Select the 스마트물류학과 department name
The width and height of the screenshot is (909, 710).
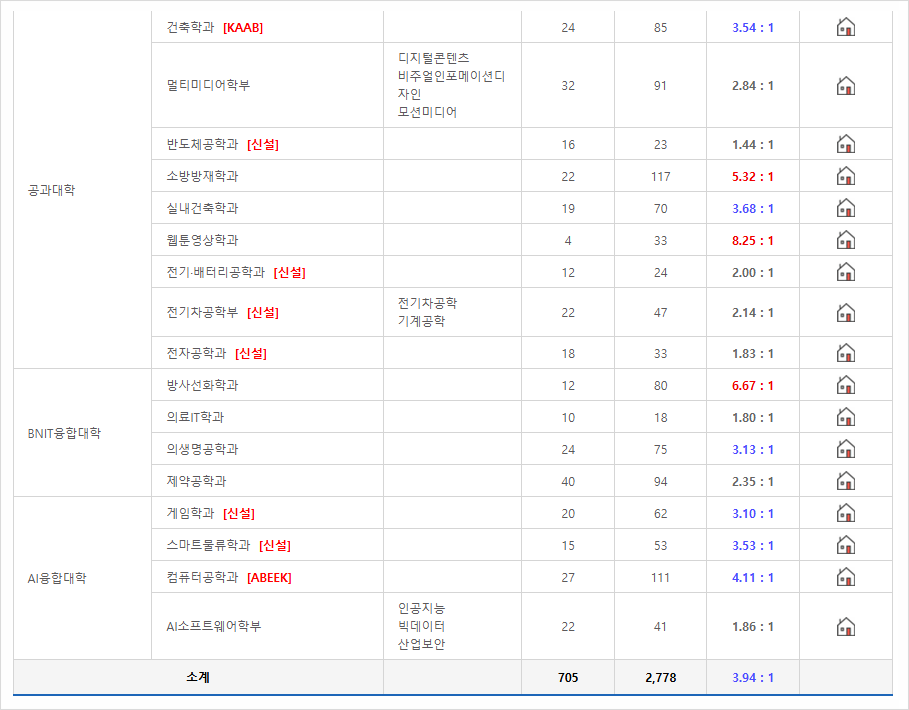pos(208,545)
